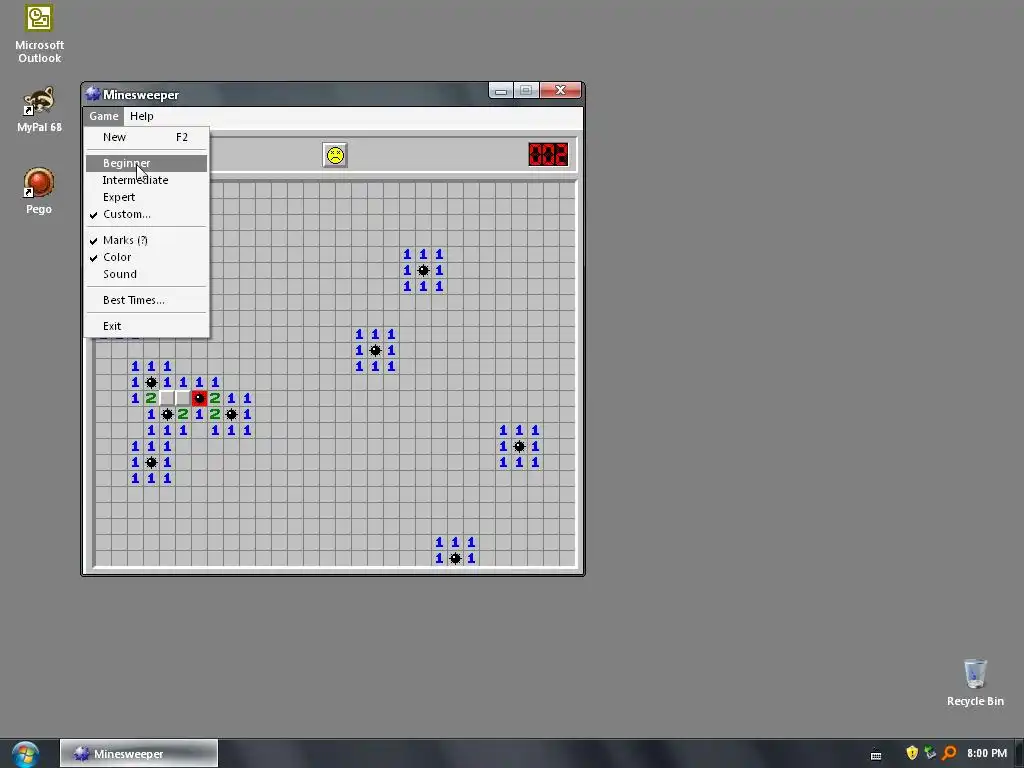
Task: Click the red 002 timer display
Action: point(548,155)
